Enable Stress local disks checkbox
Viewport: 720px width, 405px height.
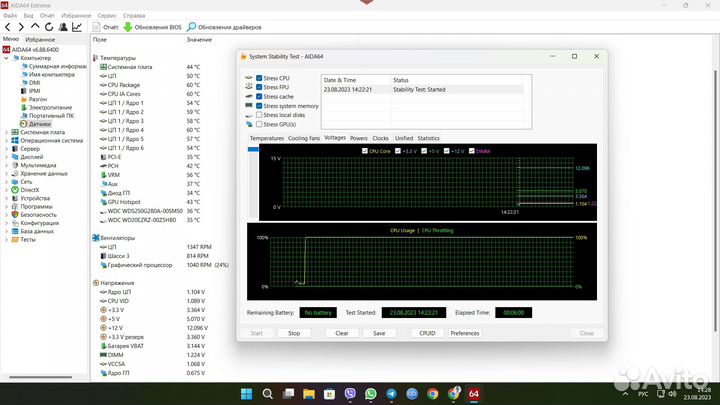point(259,115)
